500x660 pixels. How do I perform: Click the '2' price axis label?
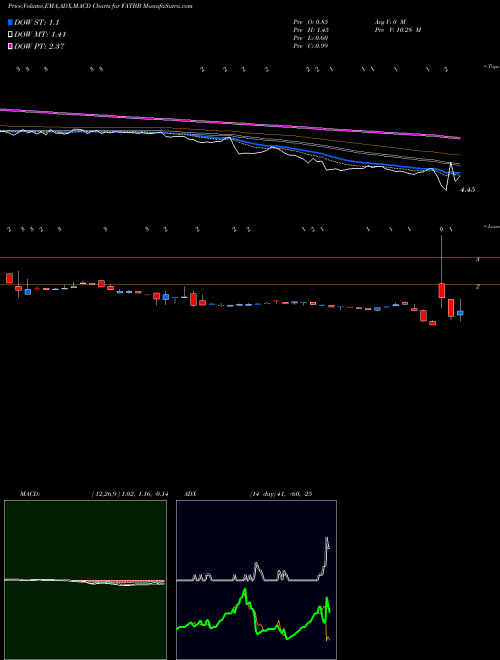(477, 287)
